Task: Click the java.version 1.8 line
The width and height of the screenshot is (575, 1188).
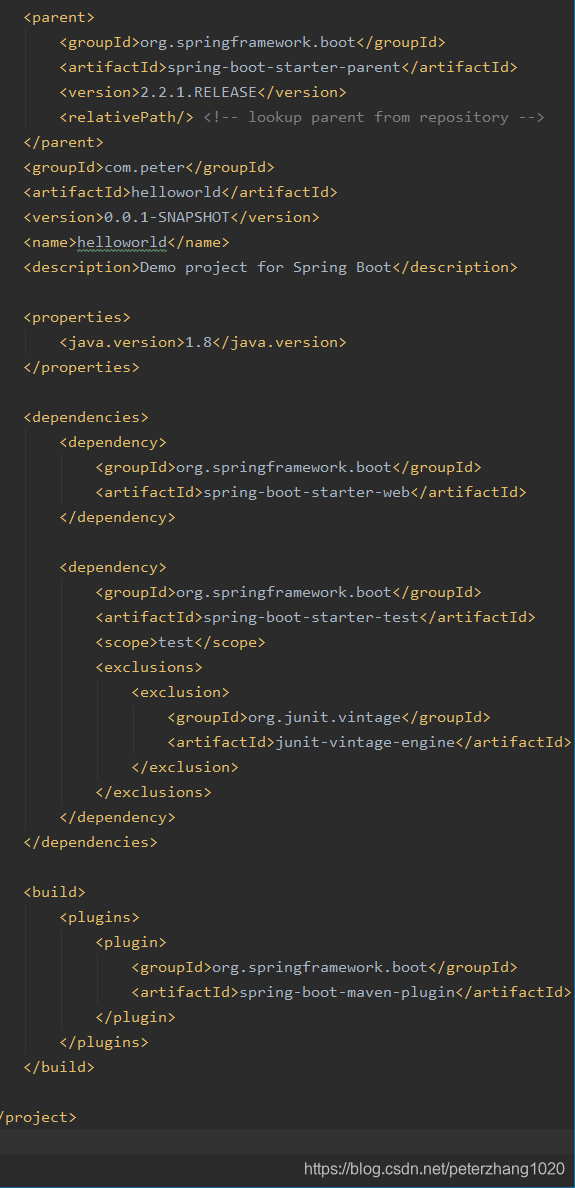Action: pos(203,342)
